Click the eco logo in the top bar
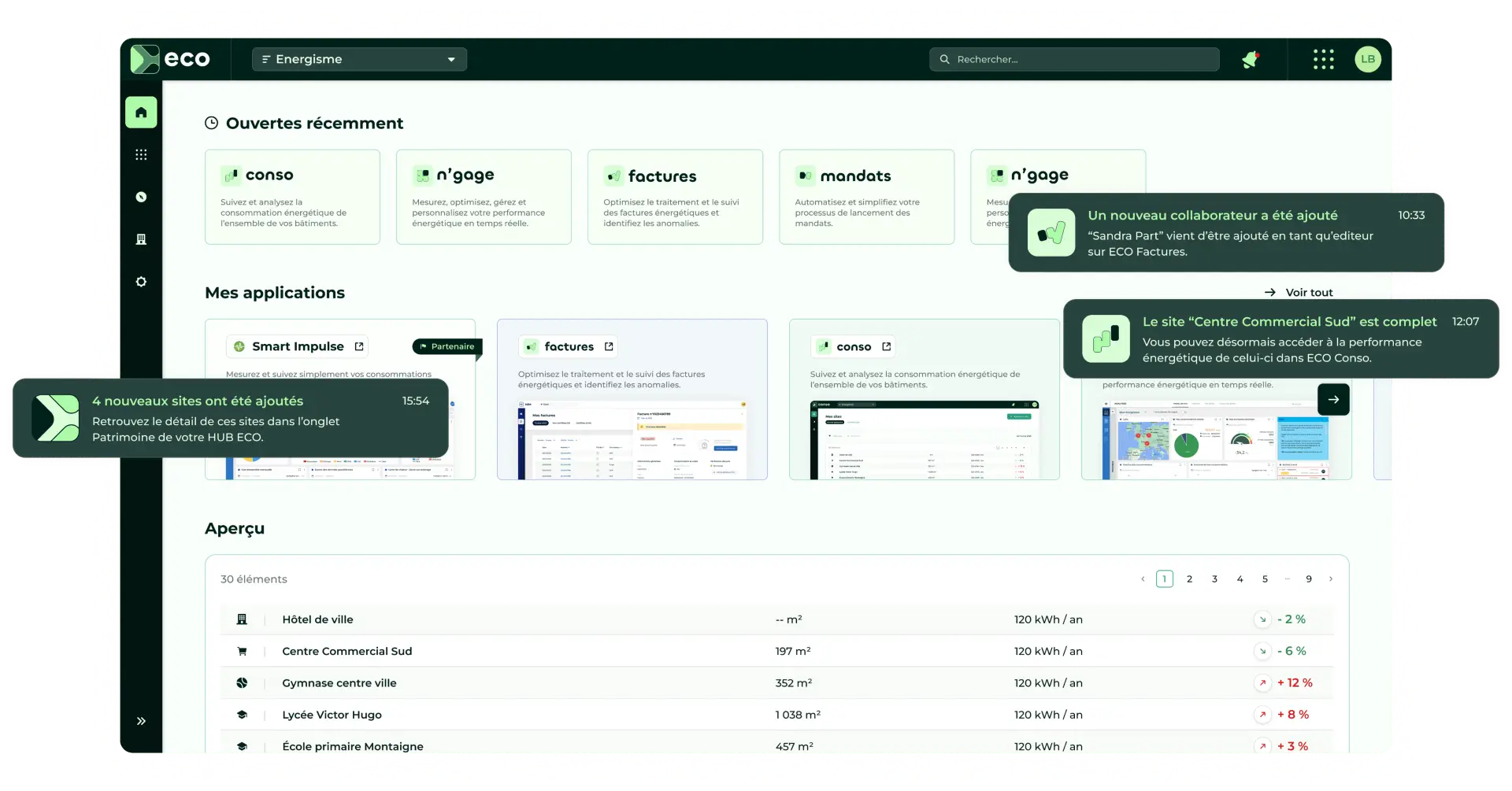The image size is (1512, 791). [x=170, y=59]
